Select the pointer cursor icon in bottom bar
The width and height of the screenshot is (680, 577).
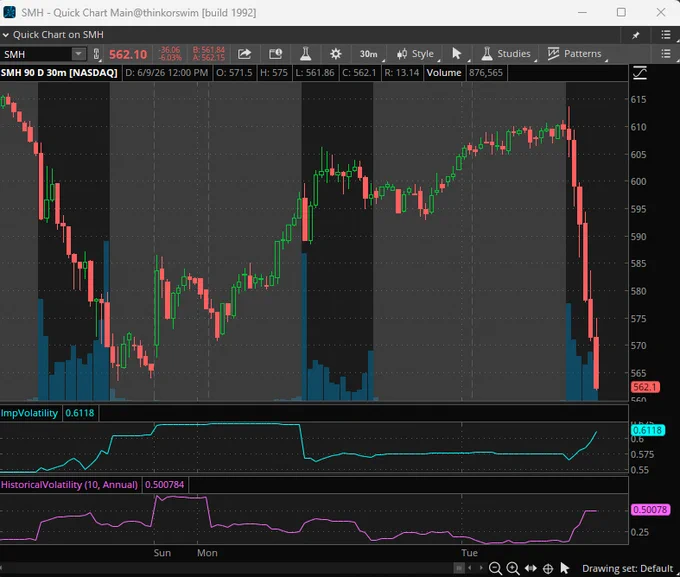tap(565, 568)
